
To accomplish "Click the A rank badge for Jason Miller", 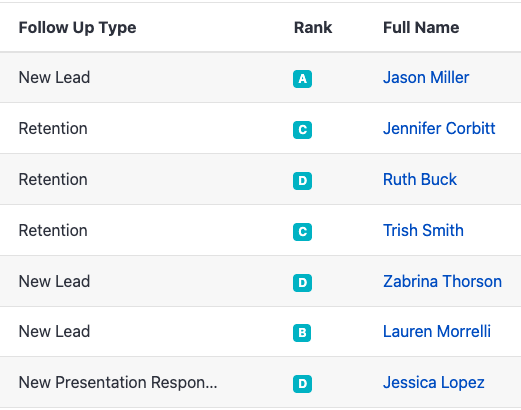I will point(302,79).
